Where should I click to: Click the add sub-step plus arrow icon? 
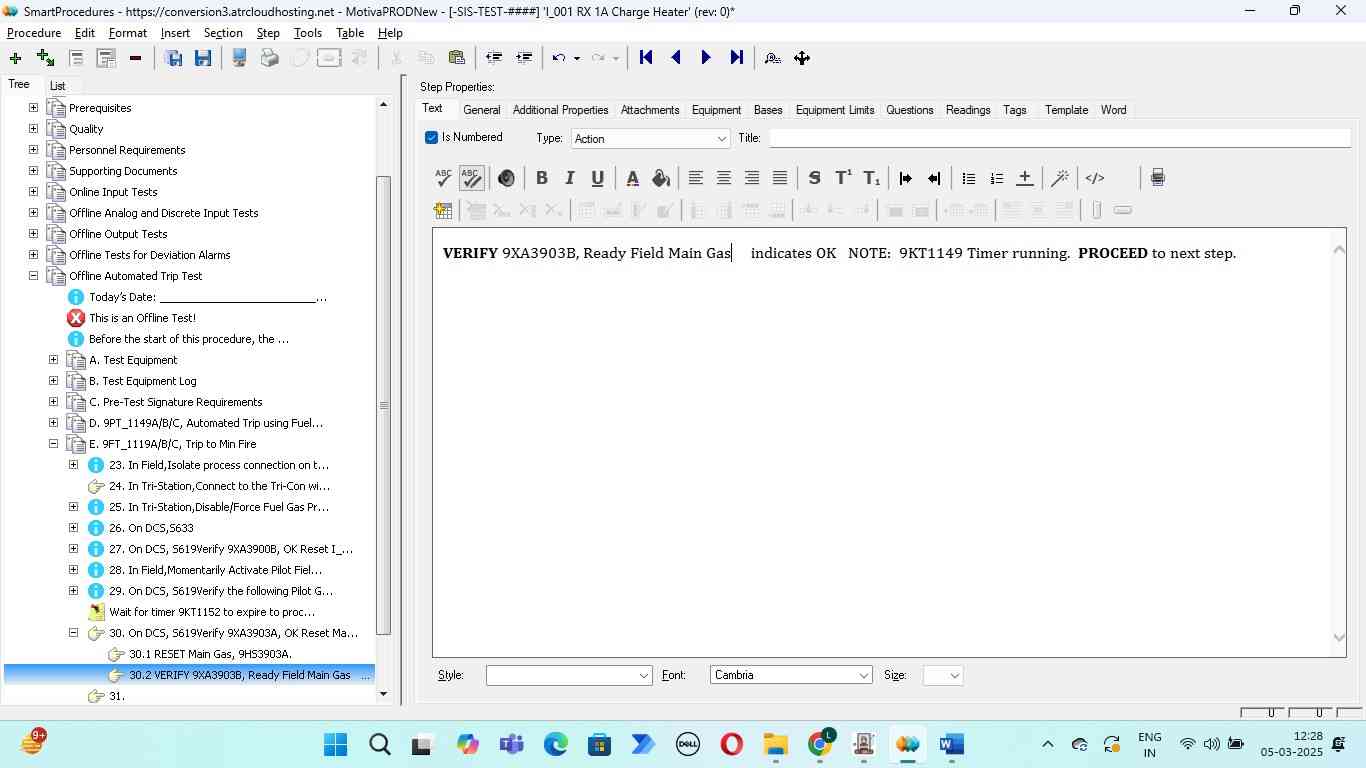click(x=45, y=58)
